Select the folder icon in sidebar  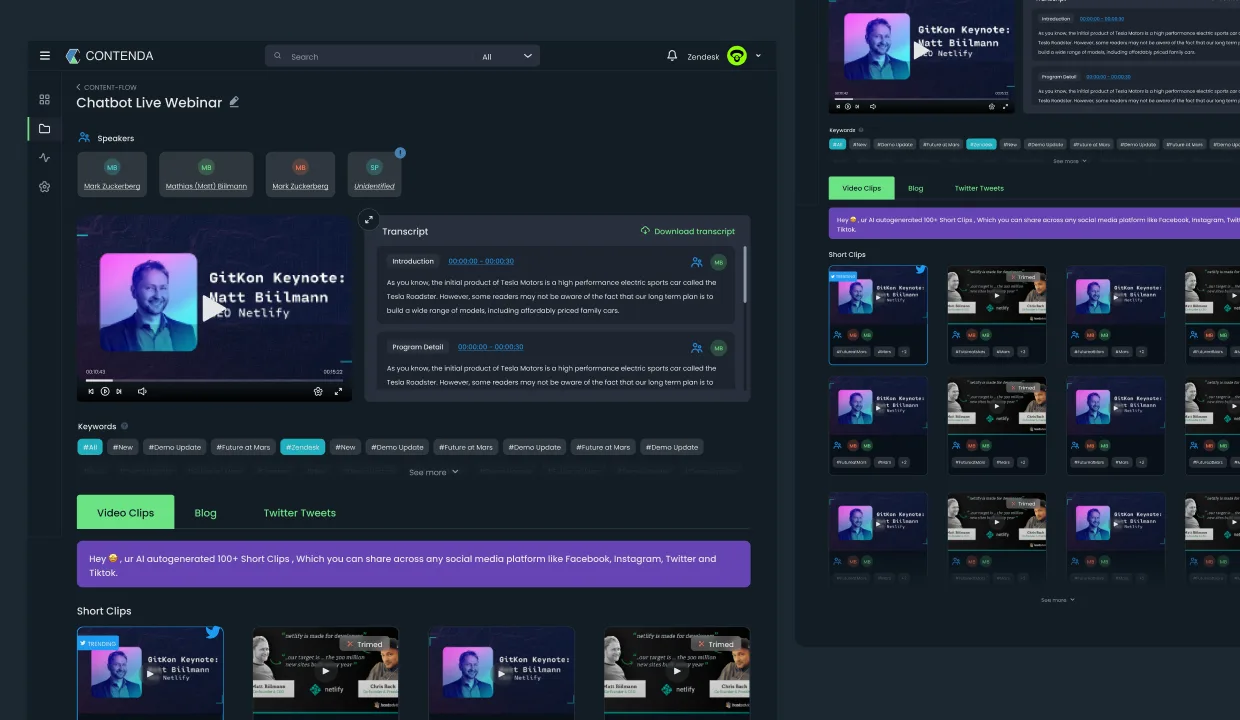44,128
